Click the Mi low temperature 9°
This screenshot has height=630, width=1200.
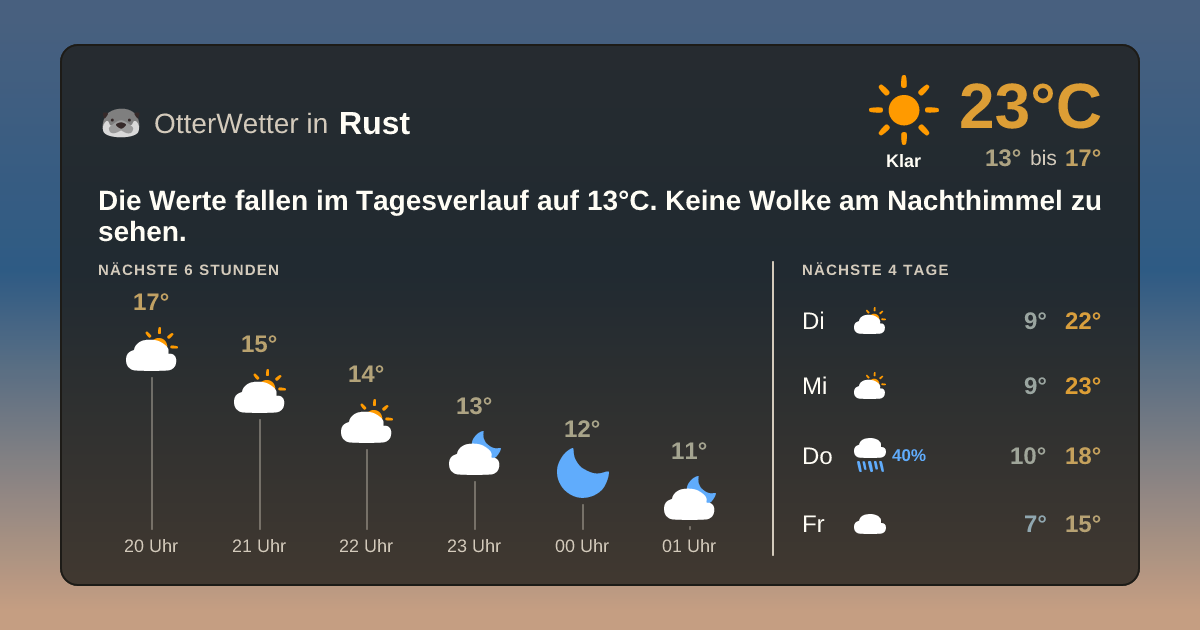coord(1035,386)
